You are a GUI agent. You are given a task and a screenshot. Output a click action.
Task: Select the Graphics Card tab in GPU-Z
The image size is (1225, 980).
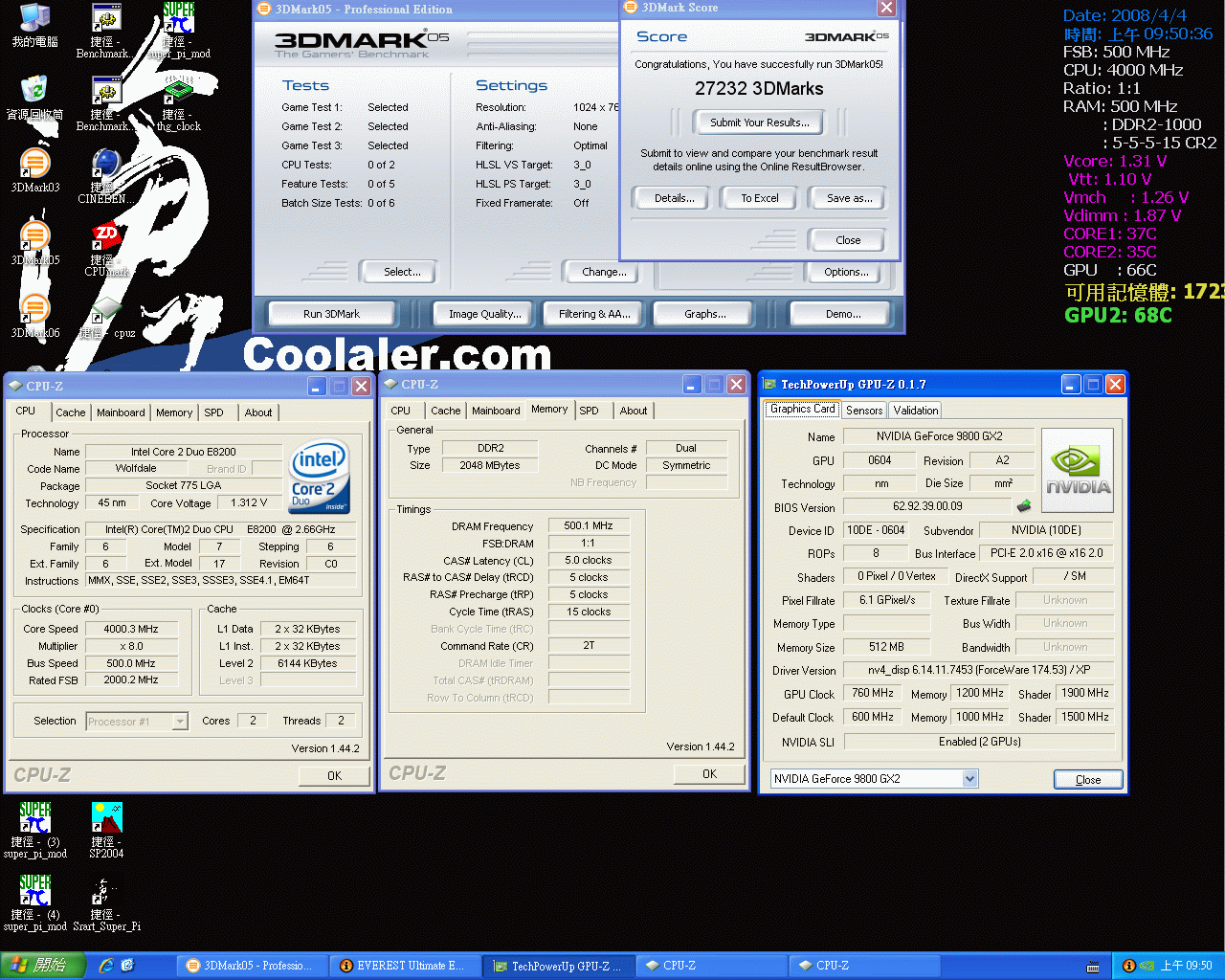point(803,409)
